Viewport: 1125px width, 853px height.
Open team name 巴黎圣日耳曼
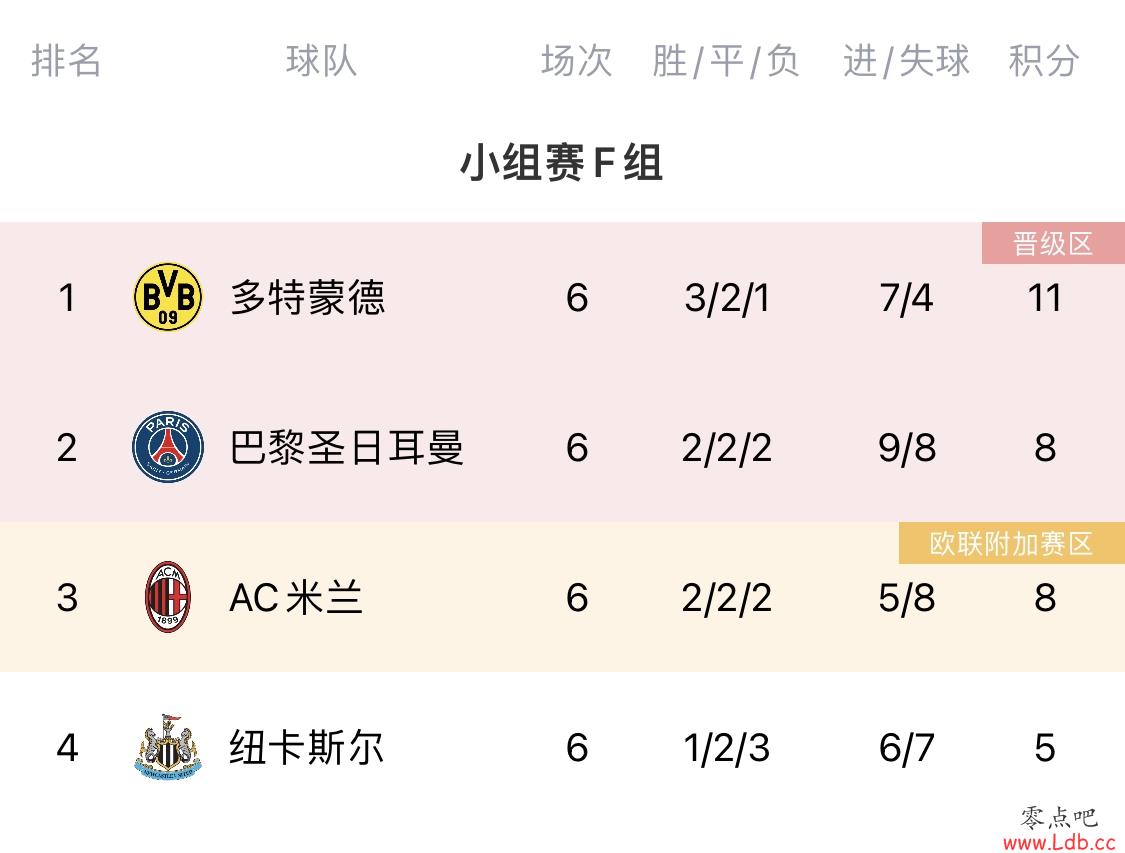tap(347, 448)
